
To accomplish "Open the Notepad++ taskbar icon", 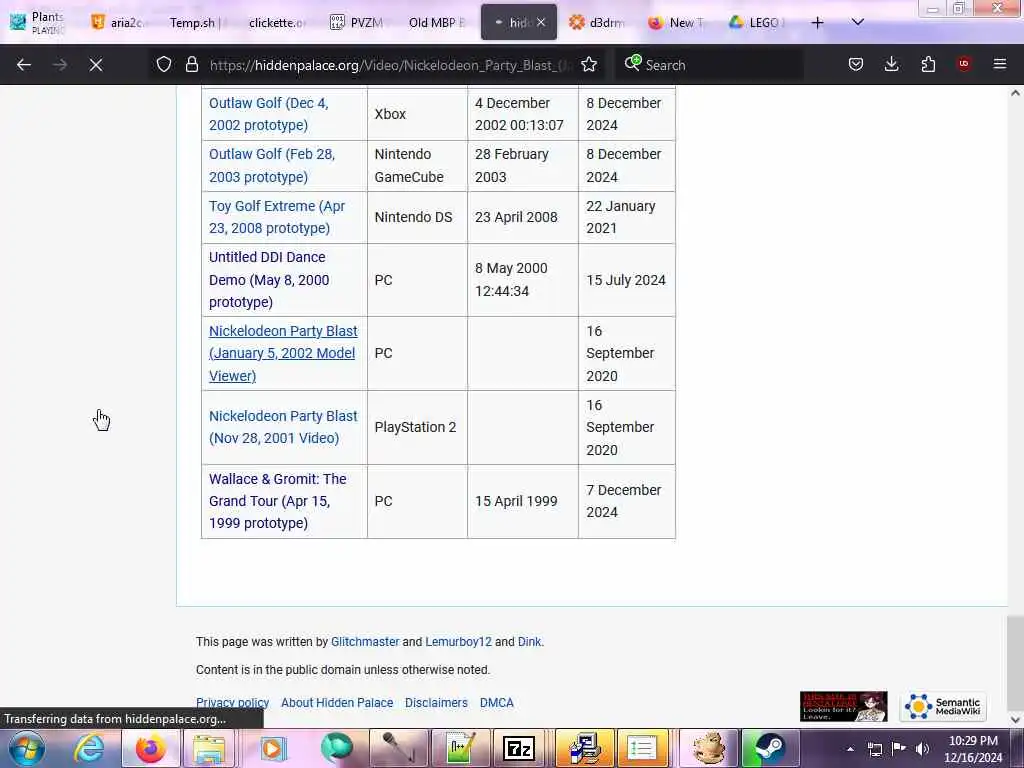I will point(460,748).
